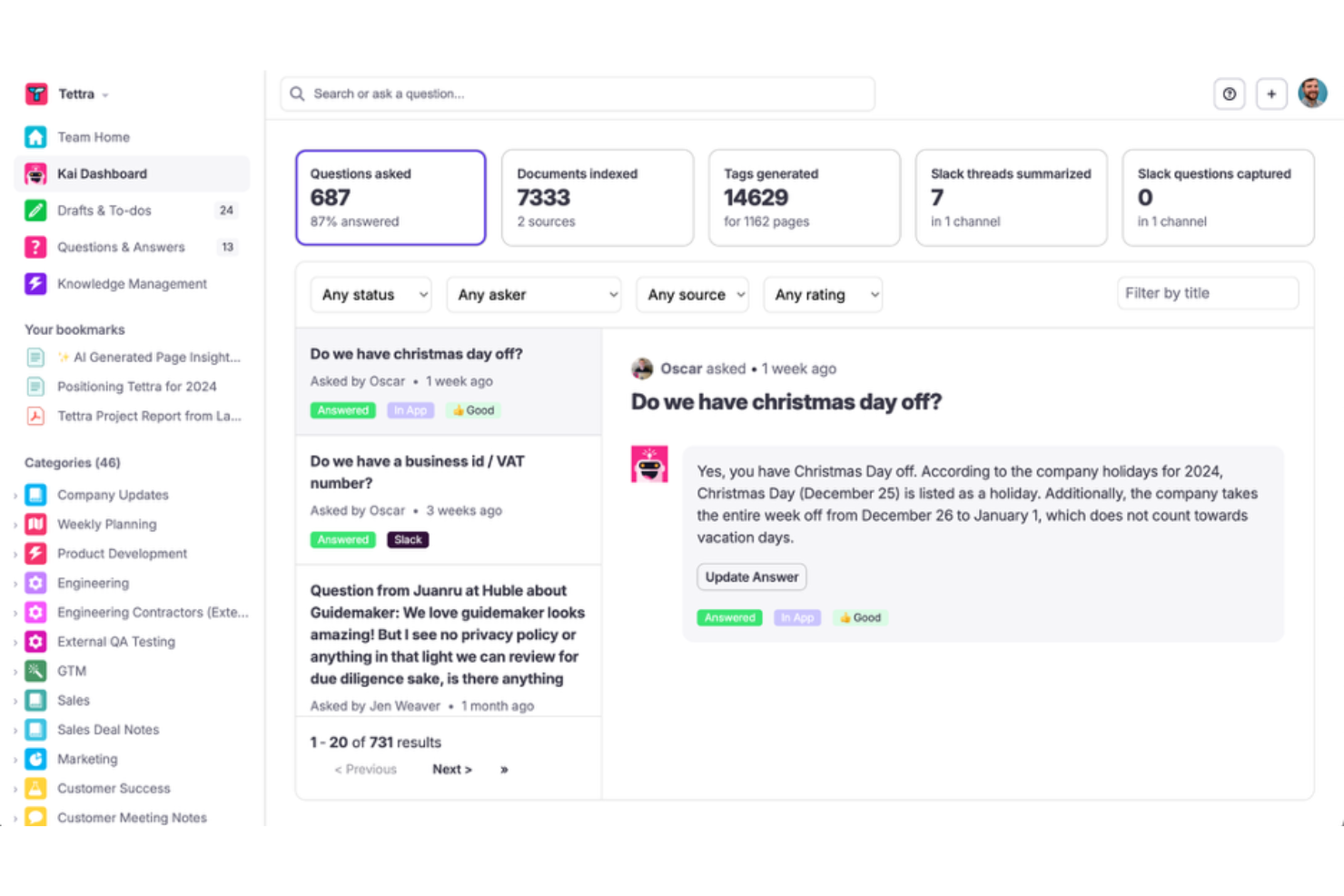Click the Tettra logo icon
This screenshot has width=1344, height=896.
(35, 94)
